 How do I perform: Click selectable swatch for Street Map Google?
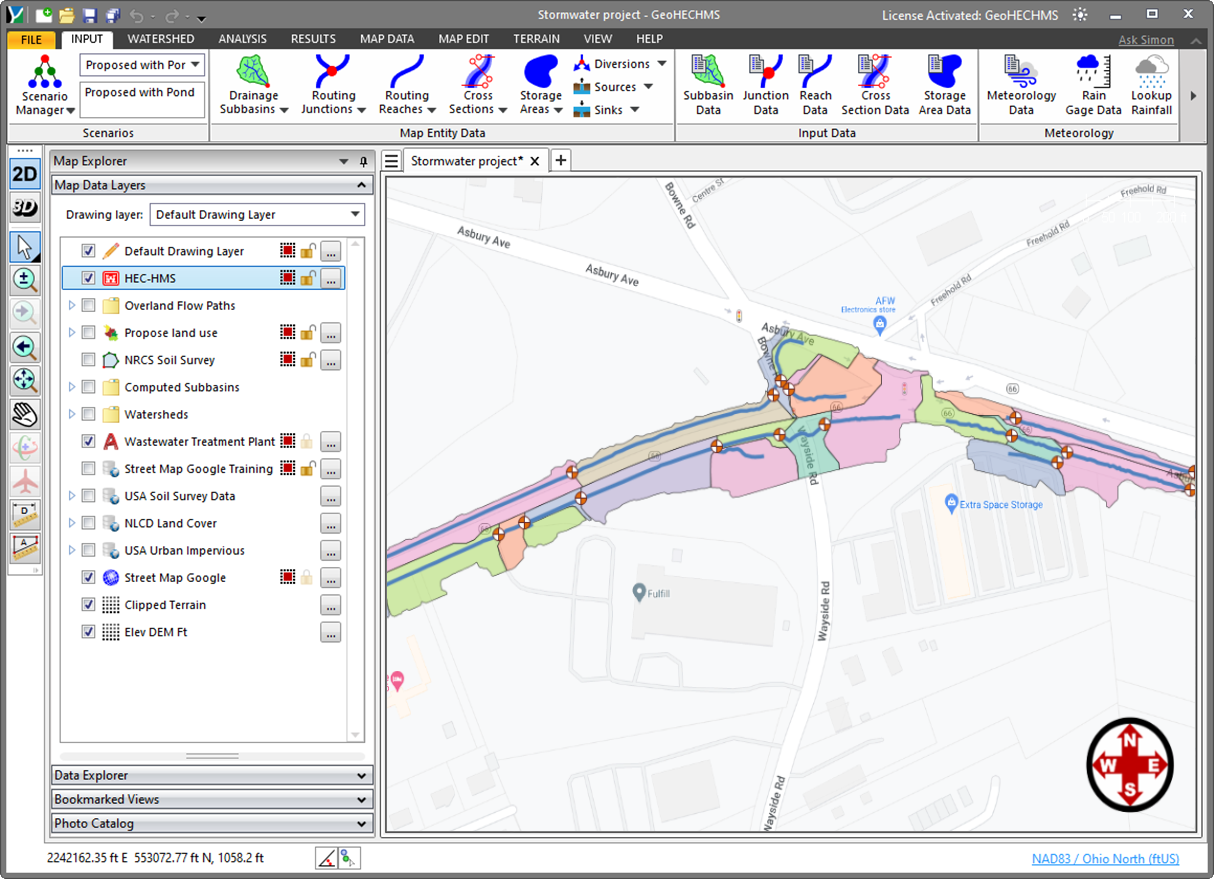pos(288,577)
